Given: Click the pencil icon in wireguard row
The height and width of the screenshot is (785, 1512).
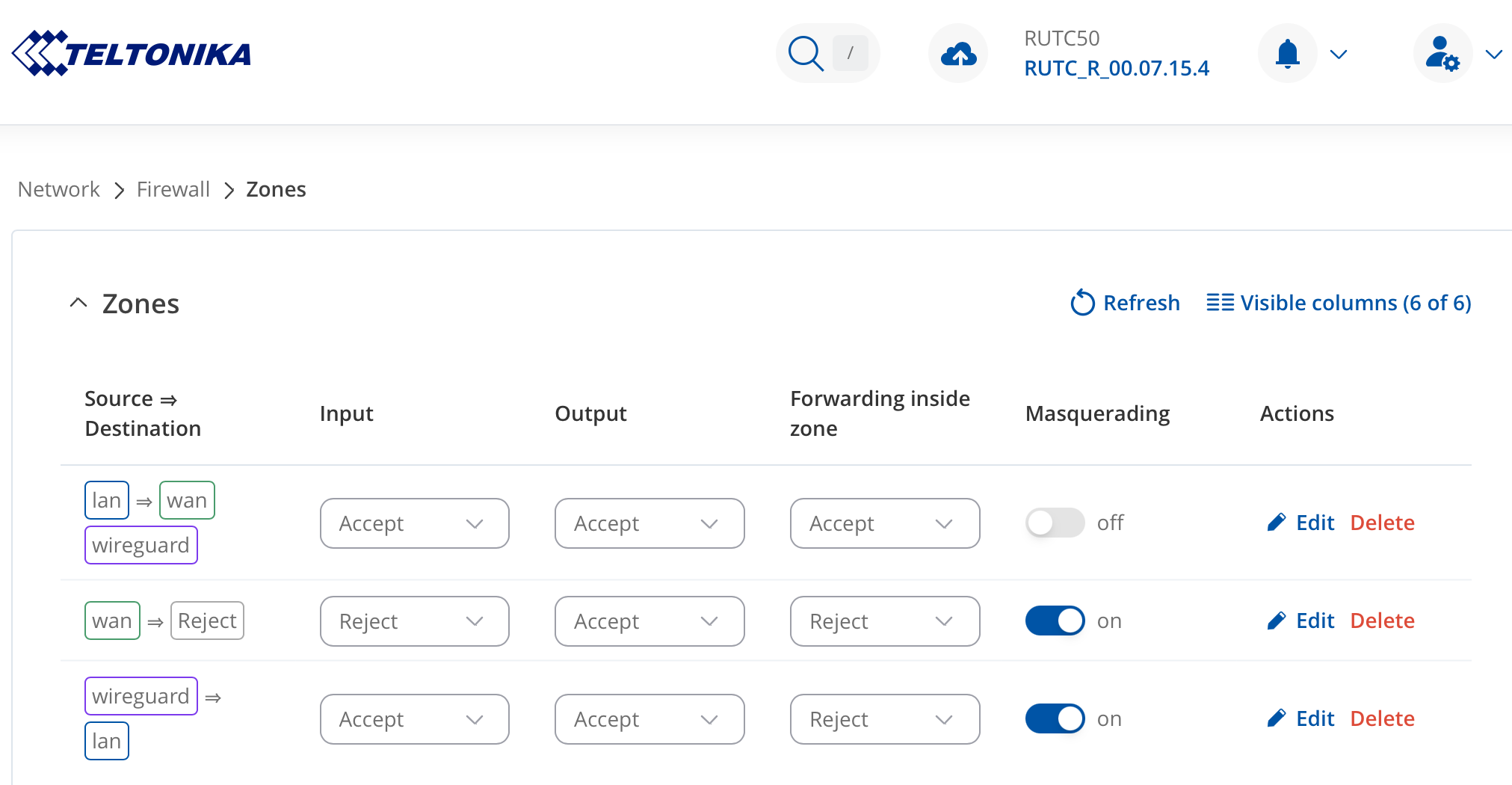Looking at the screenshot, I should 1277,718.
